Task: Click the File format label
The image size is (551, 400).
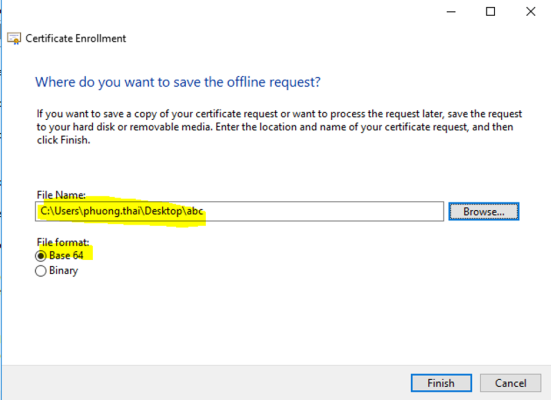Action: (63, 242)
